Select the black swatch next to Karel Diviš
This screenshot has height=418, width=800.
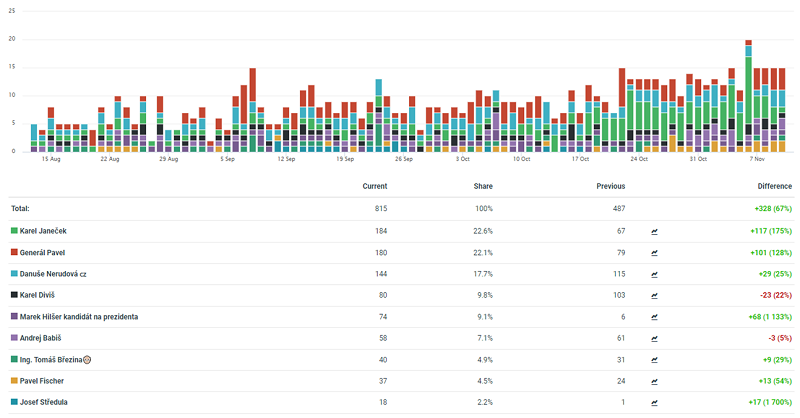click(14, 295)
